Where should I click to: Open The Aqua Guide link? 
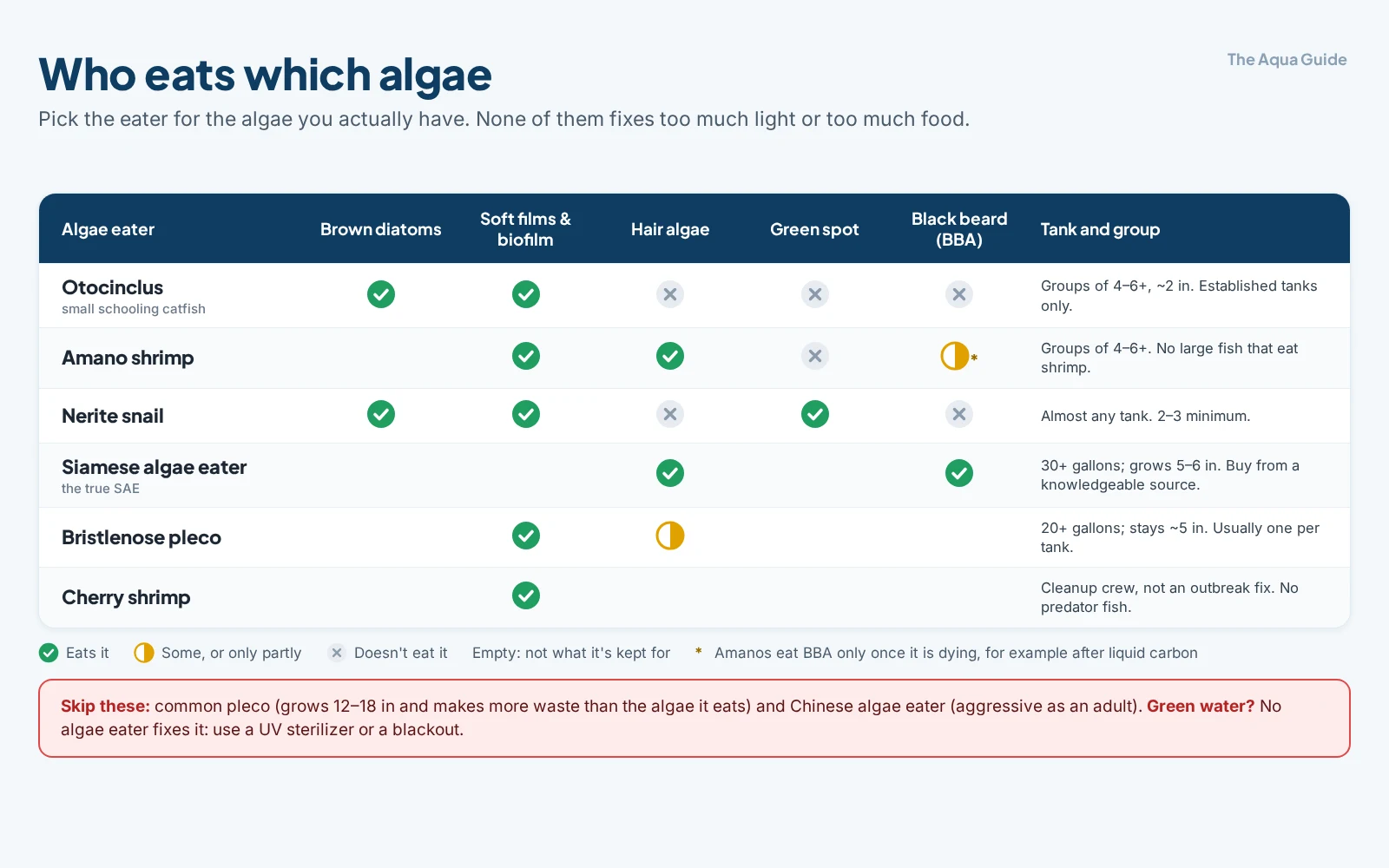(1287, 59)
